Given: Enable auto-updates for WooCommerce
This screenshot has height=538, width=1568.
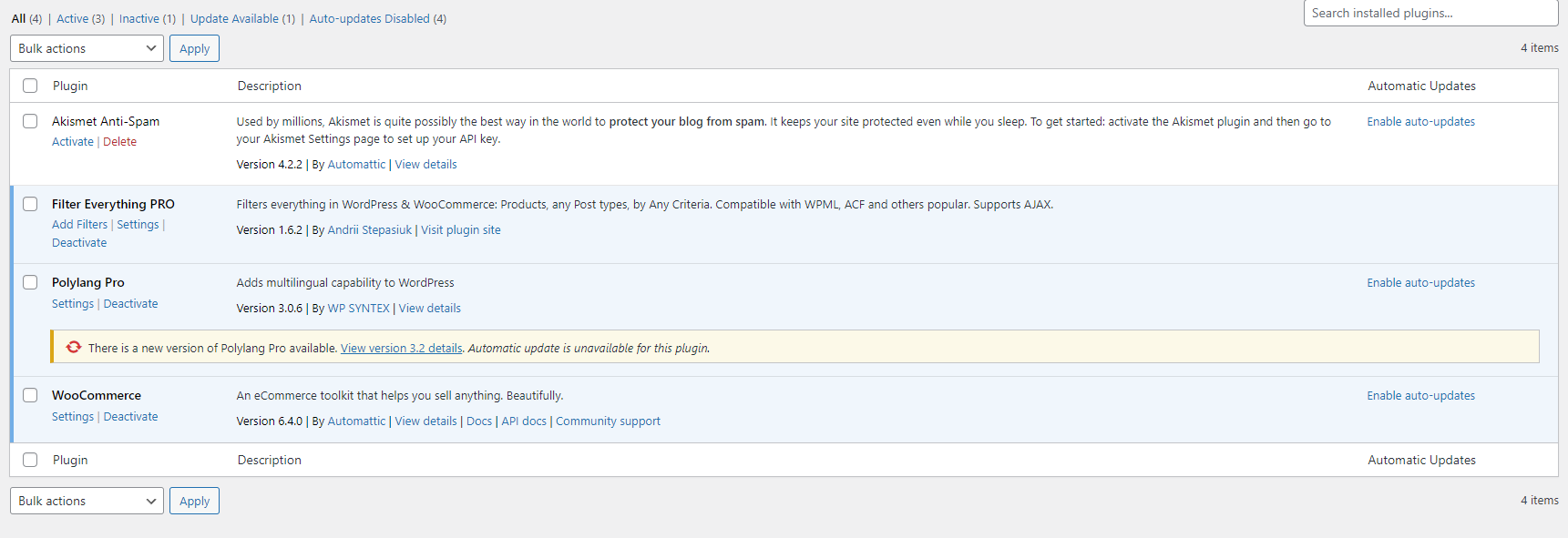Looking at the screenshot, I should coord(1420,396).
